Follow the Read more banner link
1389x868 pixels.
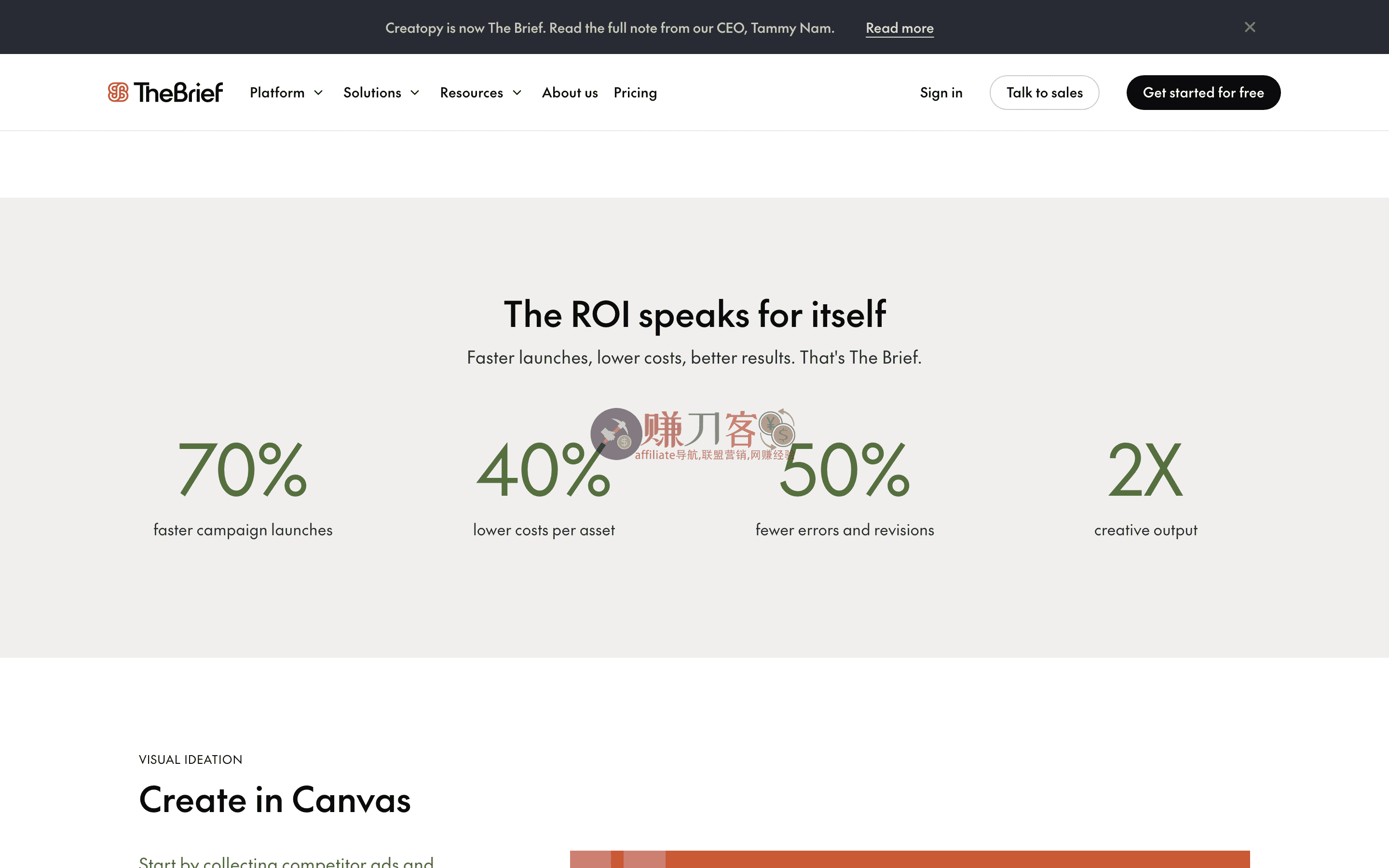pyautogui.click(x=899, y=27)
